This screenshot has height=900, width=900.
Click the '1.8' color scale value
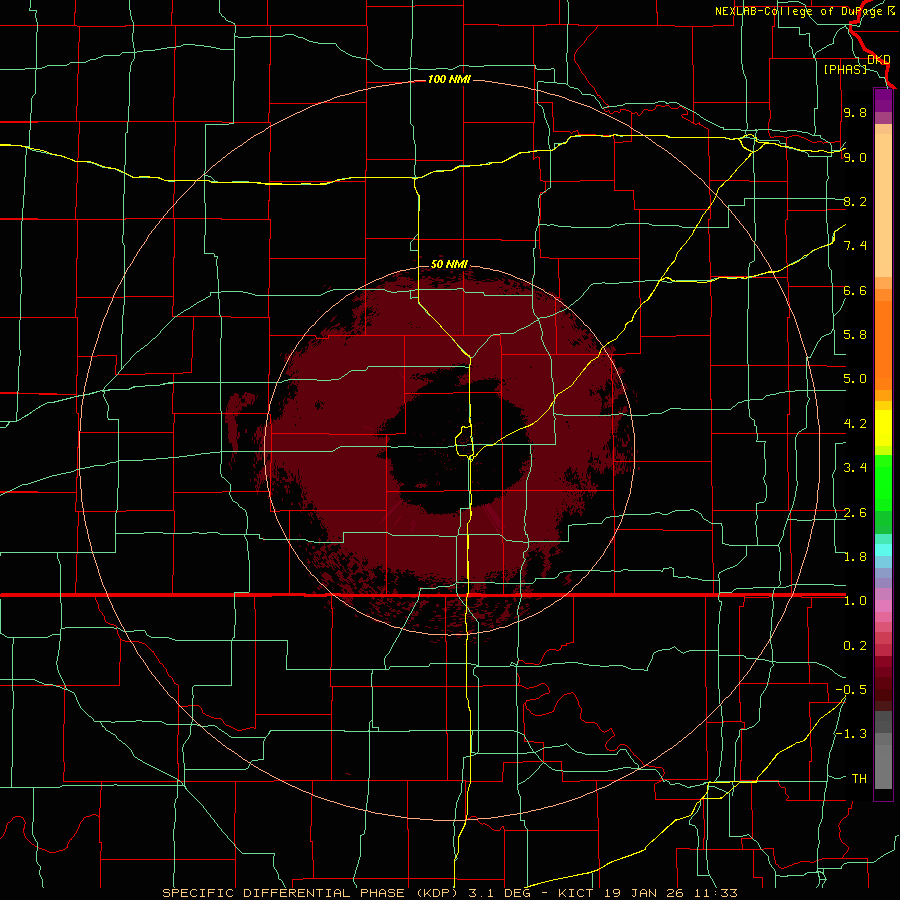(855, 557)
